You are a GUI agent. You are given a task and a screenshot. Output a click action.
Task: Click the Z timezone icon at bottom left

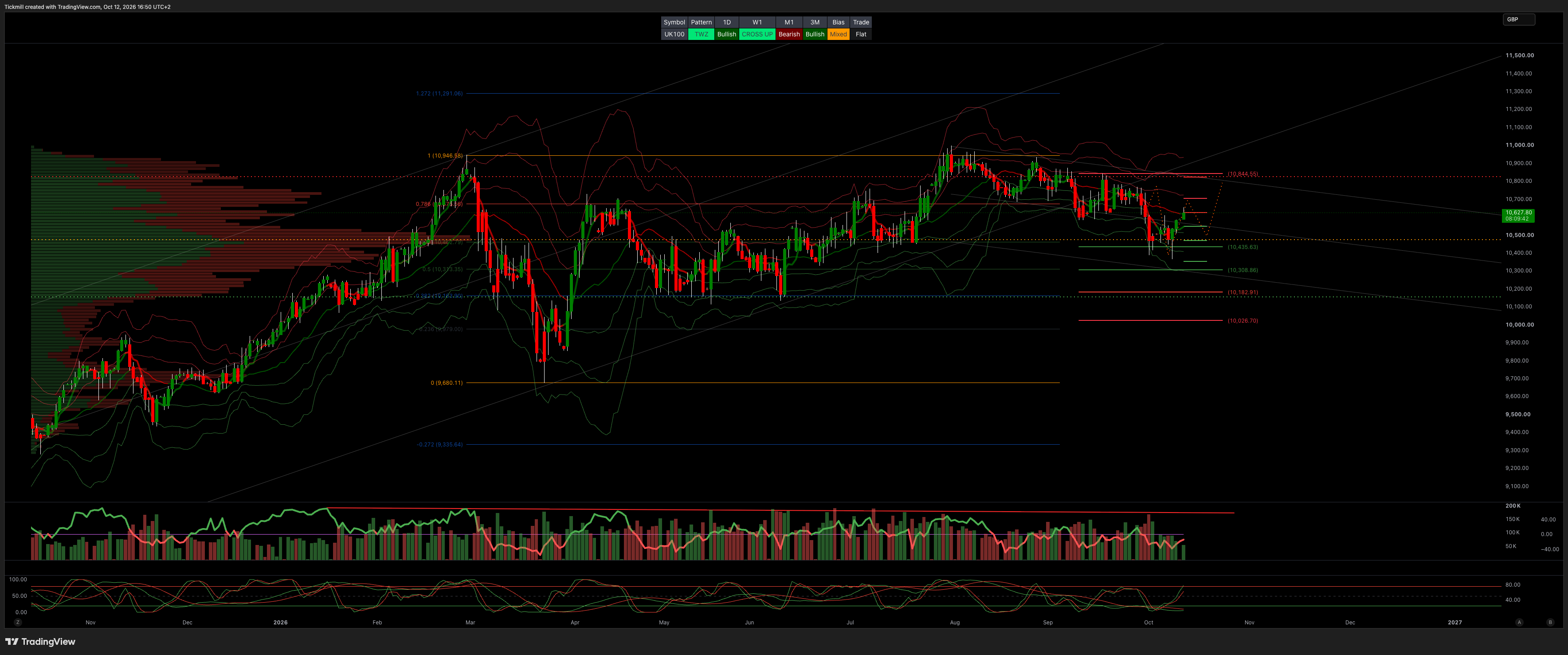[18, 622]
